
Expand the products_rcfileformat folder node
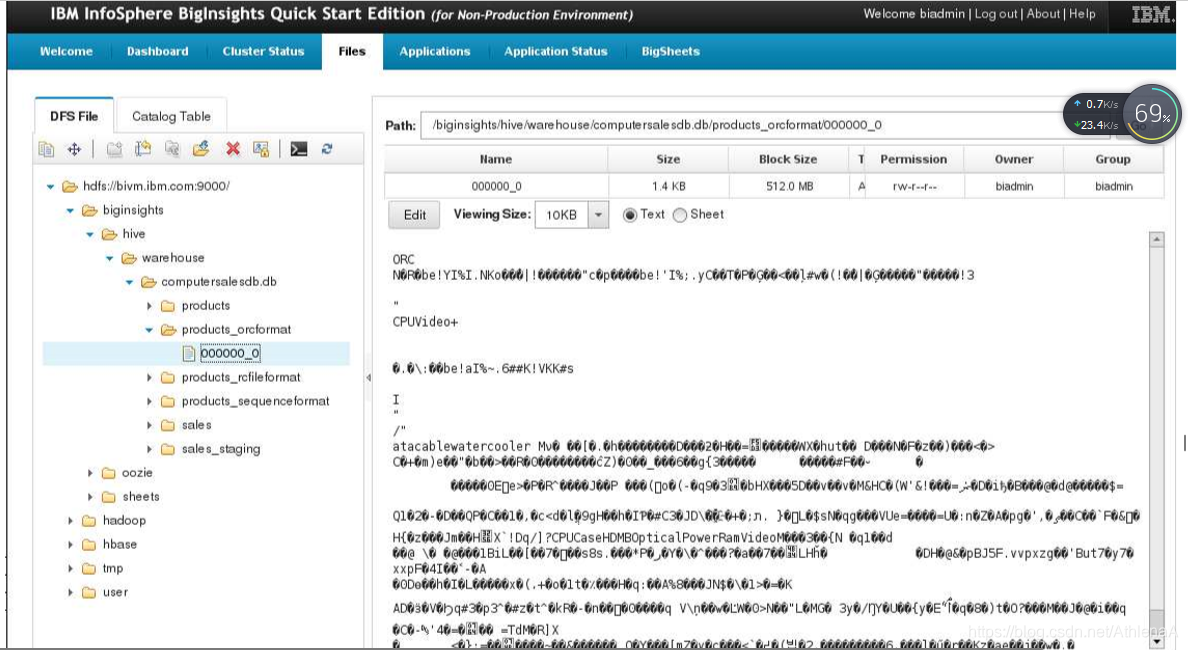click(148, 377)
